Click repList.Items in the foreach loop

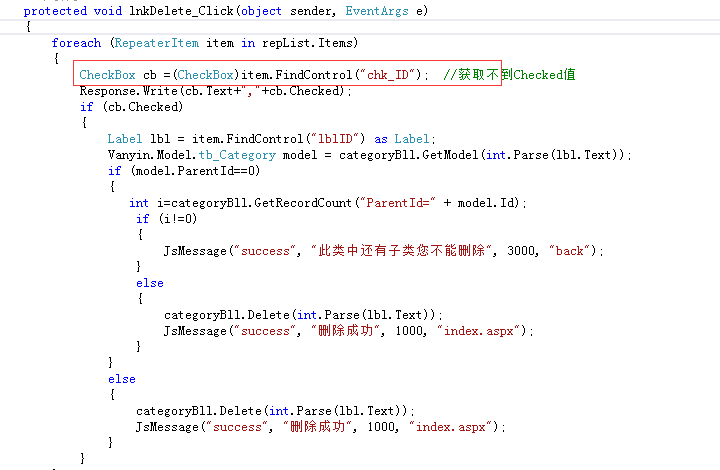coord(307,43)
